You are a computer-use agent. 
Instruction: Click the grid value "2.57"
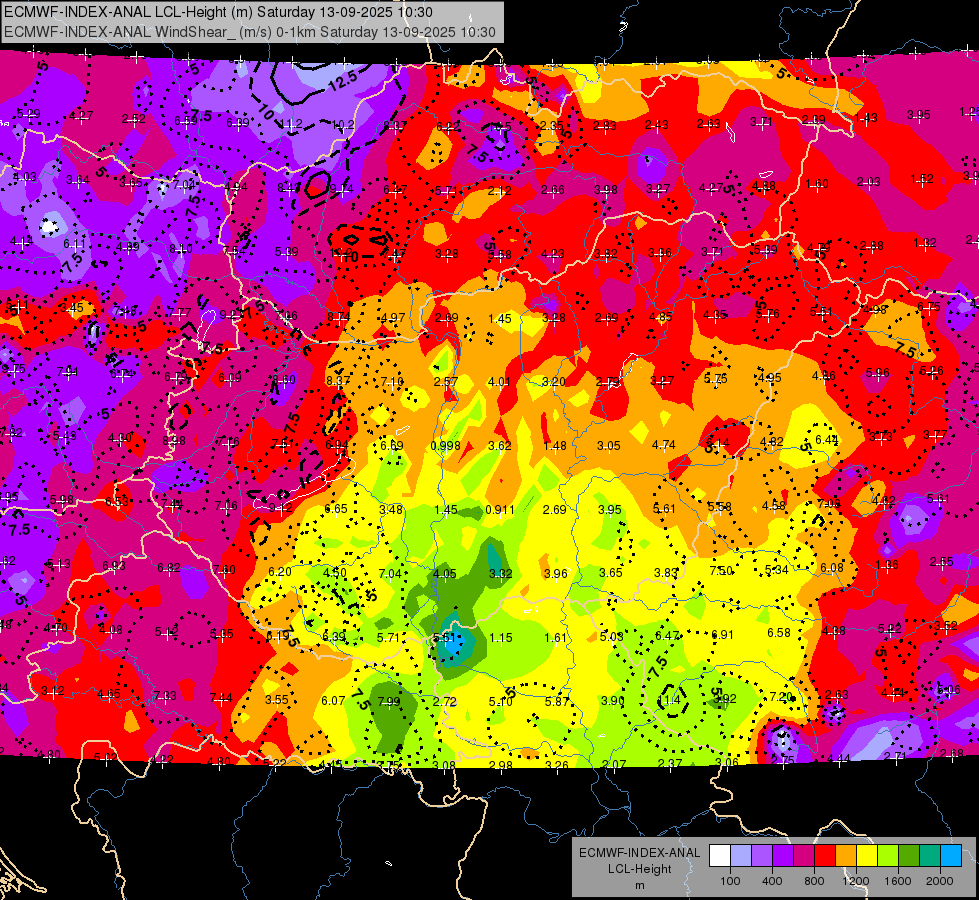pyautogui.click(x=446, y=381)
